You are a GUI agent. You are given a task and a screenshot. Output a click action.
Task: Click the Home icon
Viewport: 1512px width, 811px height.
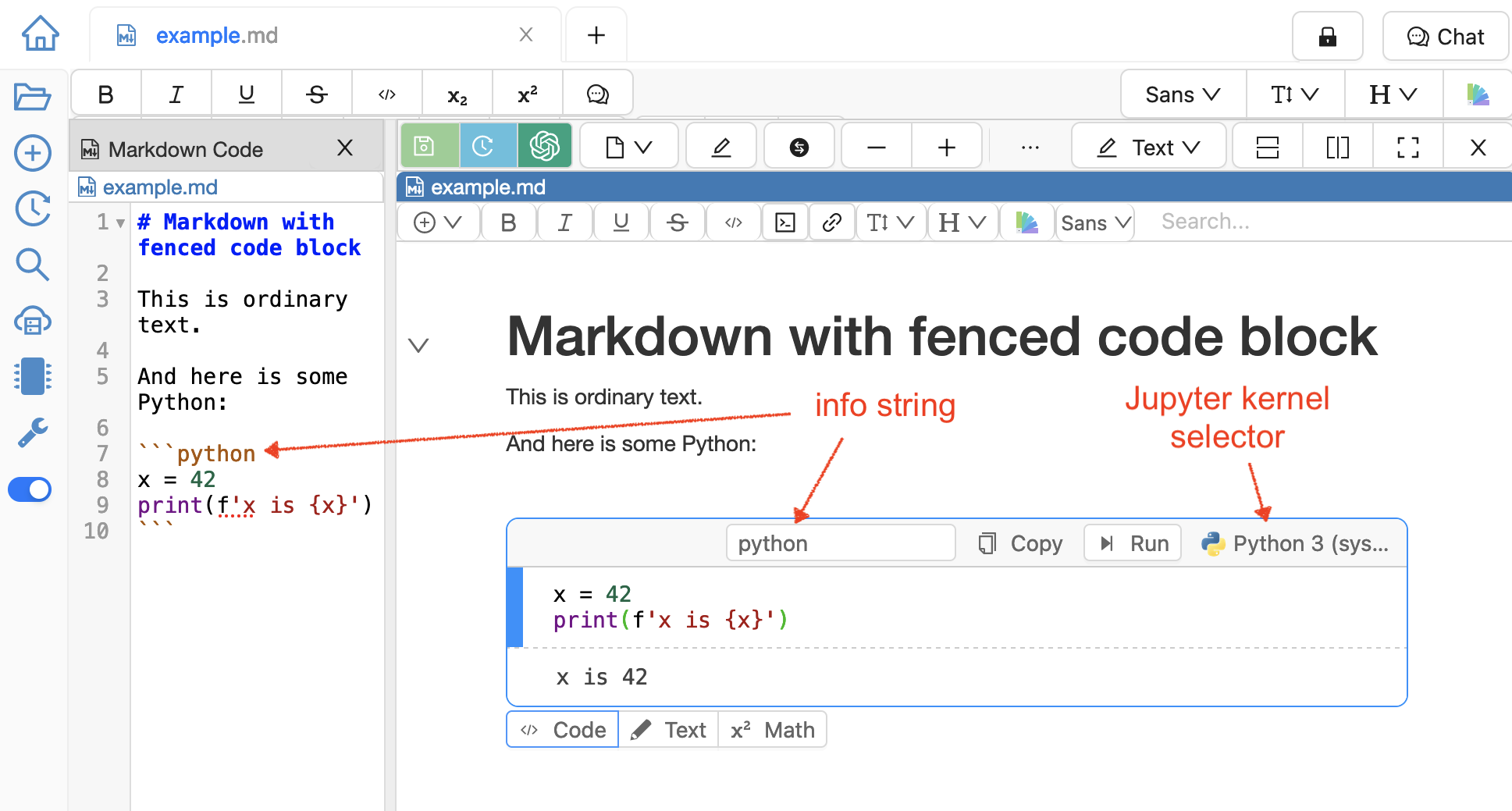click(40, 34)
